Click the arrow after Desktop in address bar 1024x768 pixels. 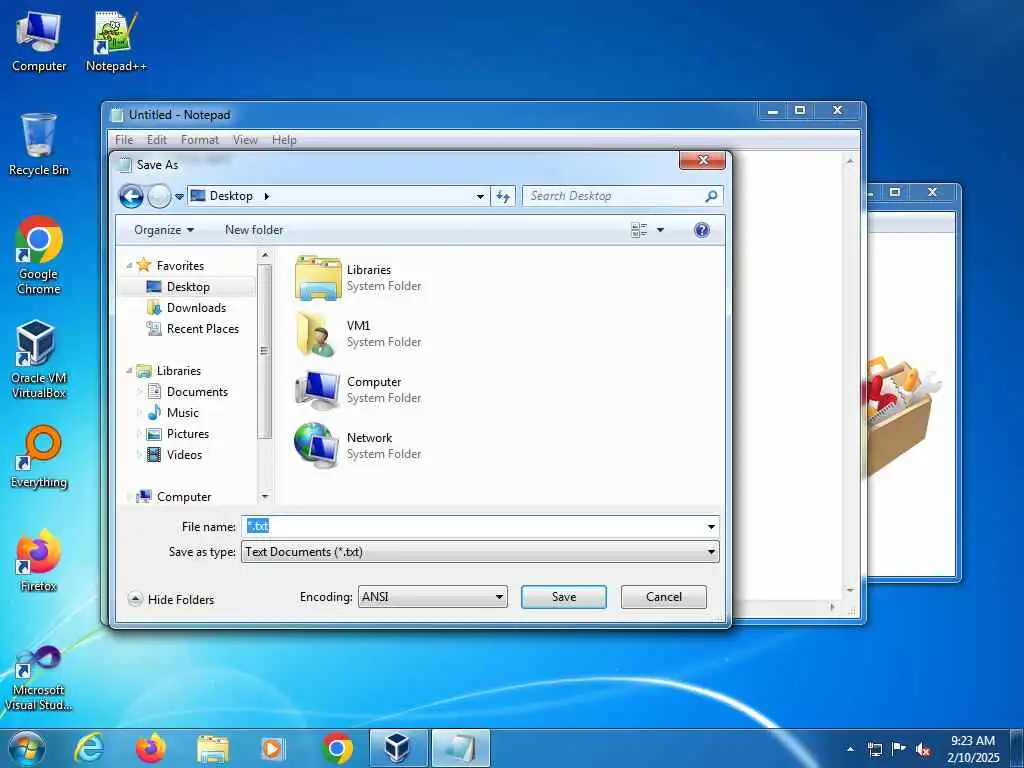[x=266, y=196]
